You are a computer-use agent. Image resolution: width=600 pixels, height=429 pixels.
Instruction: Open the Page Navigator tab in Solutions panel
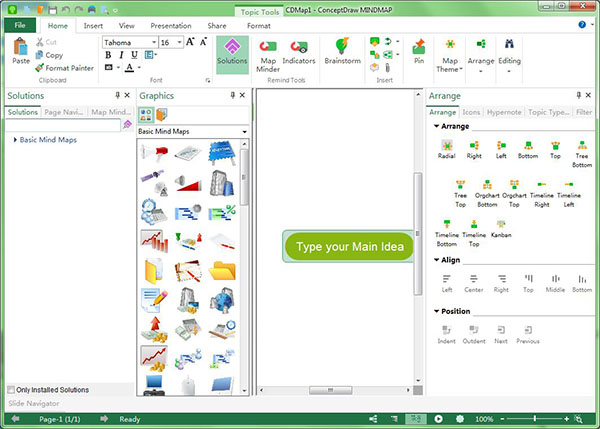[64, 112]
